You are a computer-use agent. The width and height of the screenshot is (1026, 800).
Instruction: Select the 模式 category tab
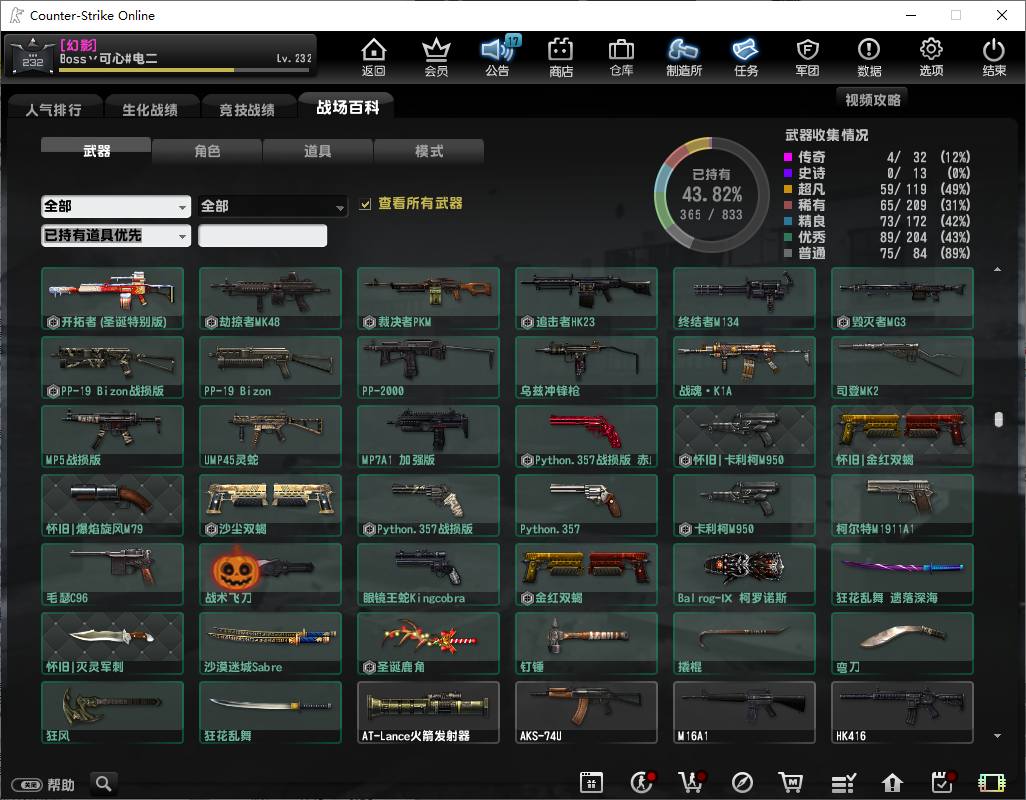pyautogui.click(x=429, y=151)
